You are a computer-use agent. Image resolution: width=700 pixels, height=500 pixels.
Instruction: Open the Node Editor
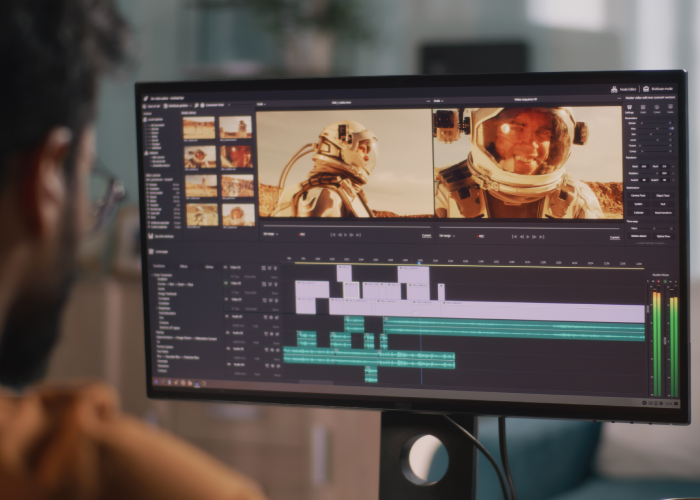[x=624, y=89]
